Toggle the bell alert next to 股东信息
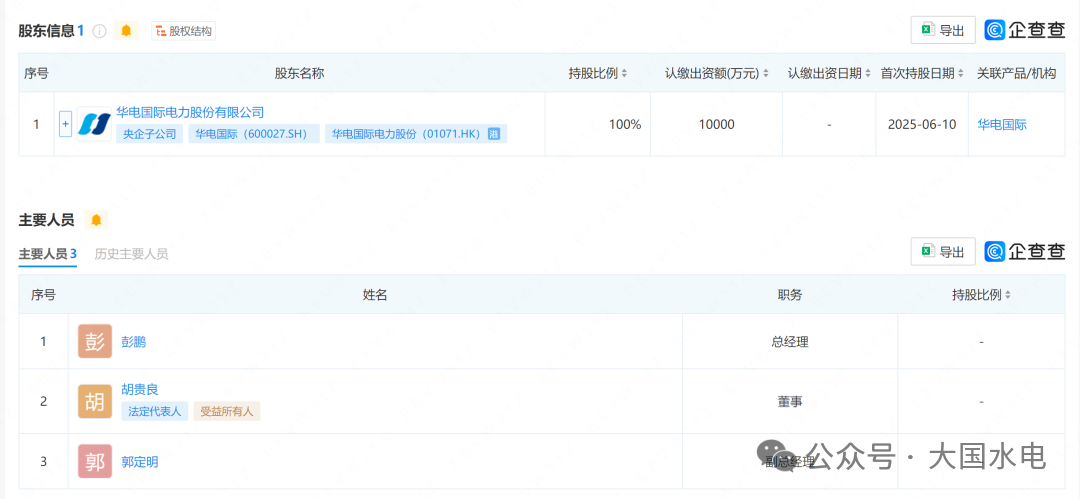Image resolution: width=1080 pixels, height=499 pixels. pos(126,31)
